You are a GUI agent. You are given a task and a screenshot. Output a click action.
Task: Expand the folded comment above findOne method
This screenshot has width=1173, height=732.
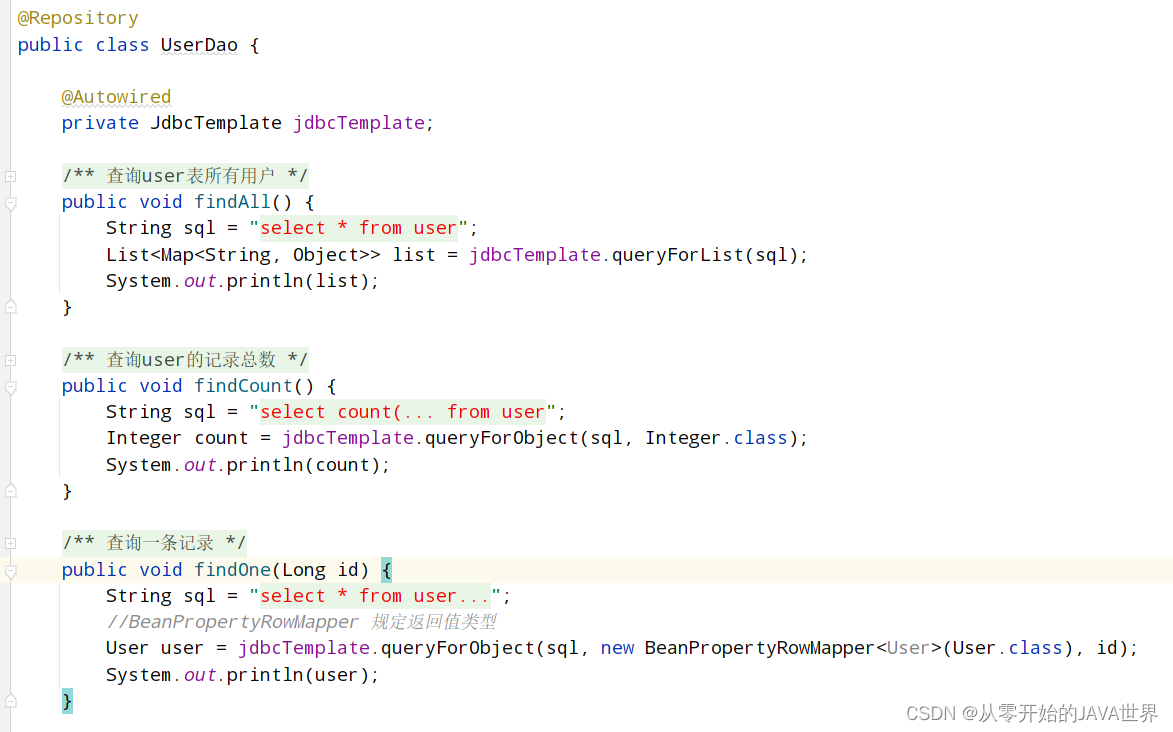[10, 544]
